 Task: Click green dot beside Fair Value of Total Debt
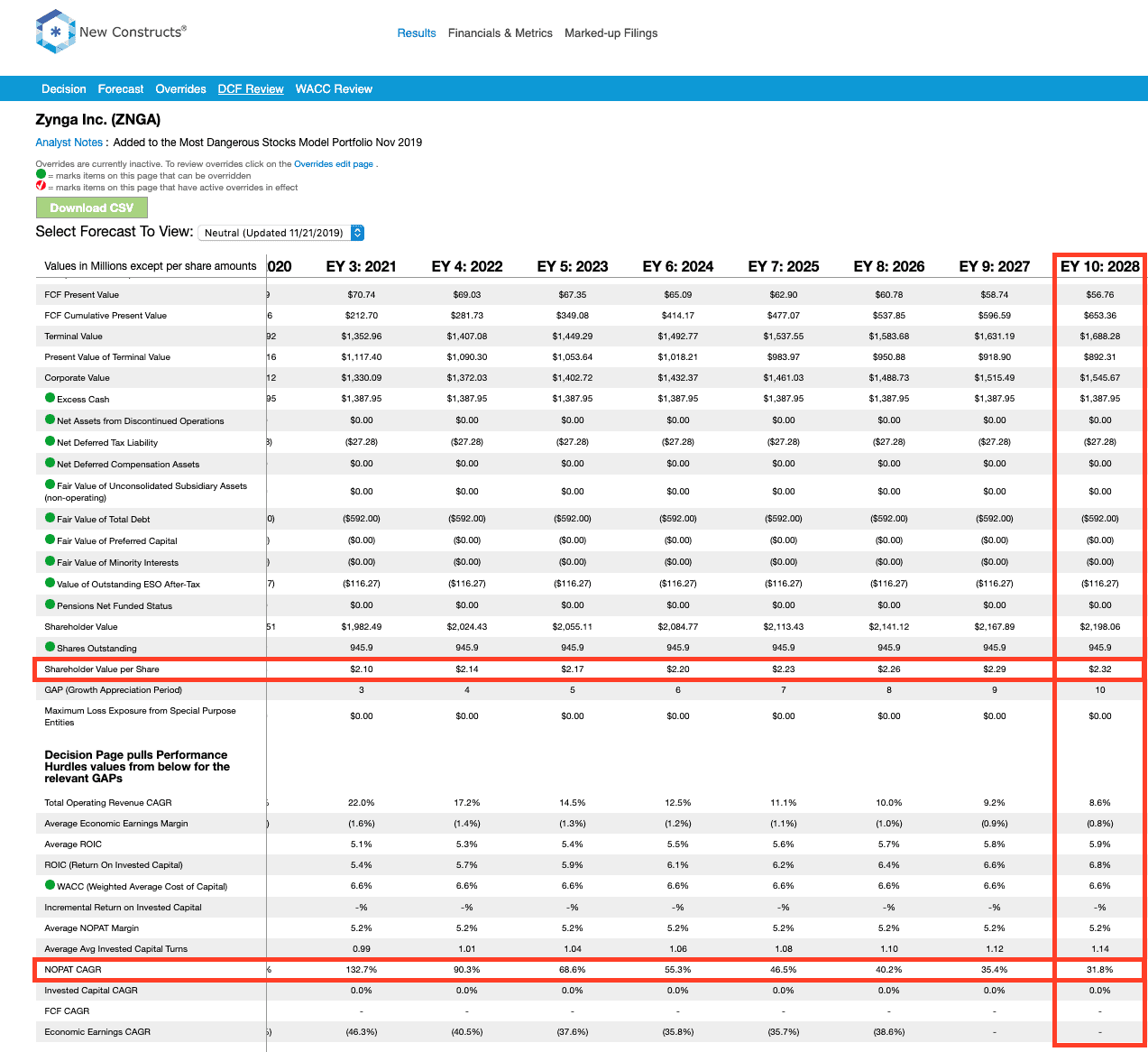(x=51, y=518)
